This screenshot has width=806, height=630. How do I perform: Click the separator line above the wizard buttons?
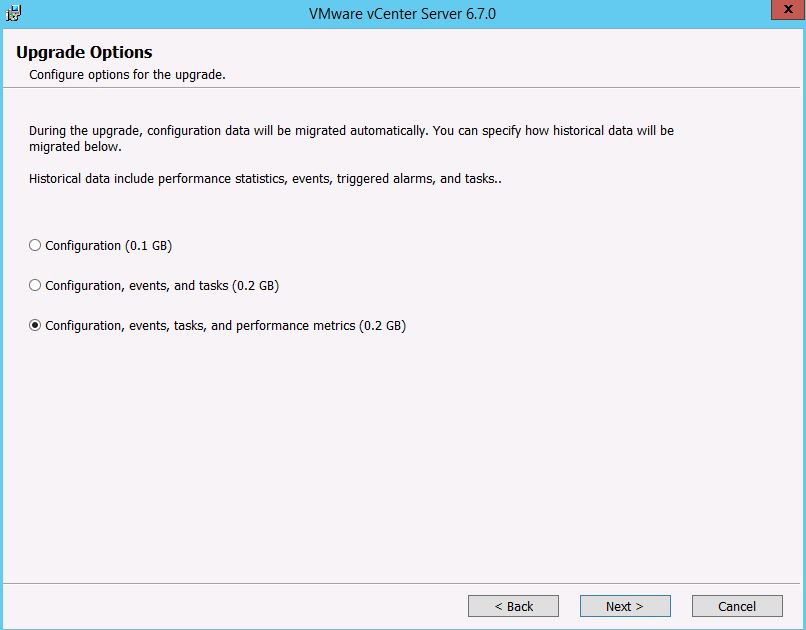(x=400, y=583)
